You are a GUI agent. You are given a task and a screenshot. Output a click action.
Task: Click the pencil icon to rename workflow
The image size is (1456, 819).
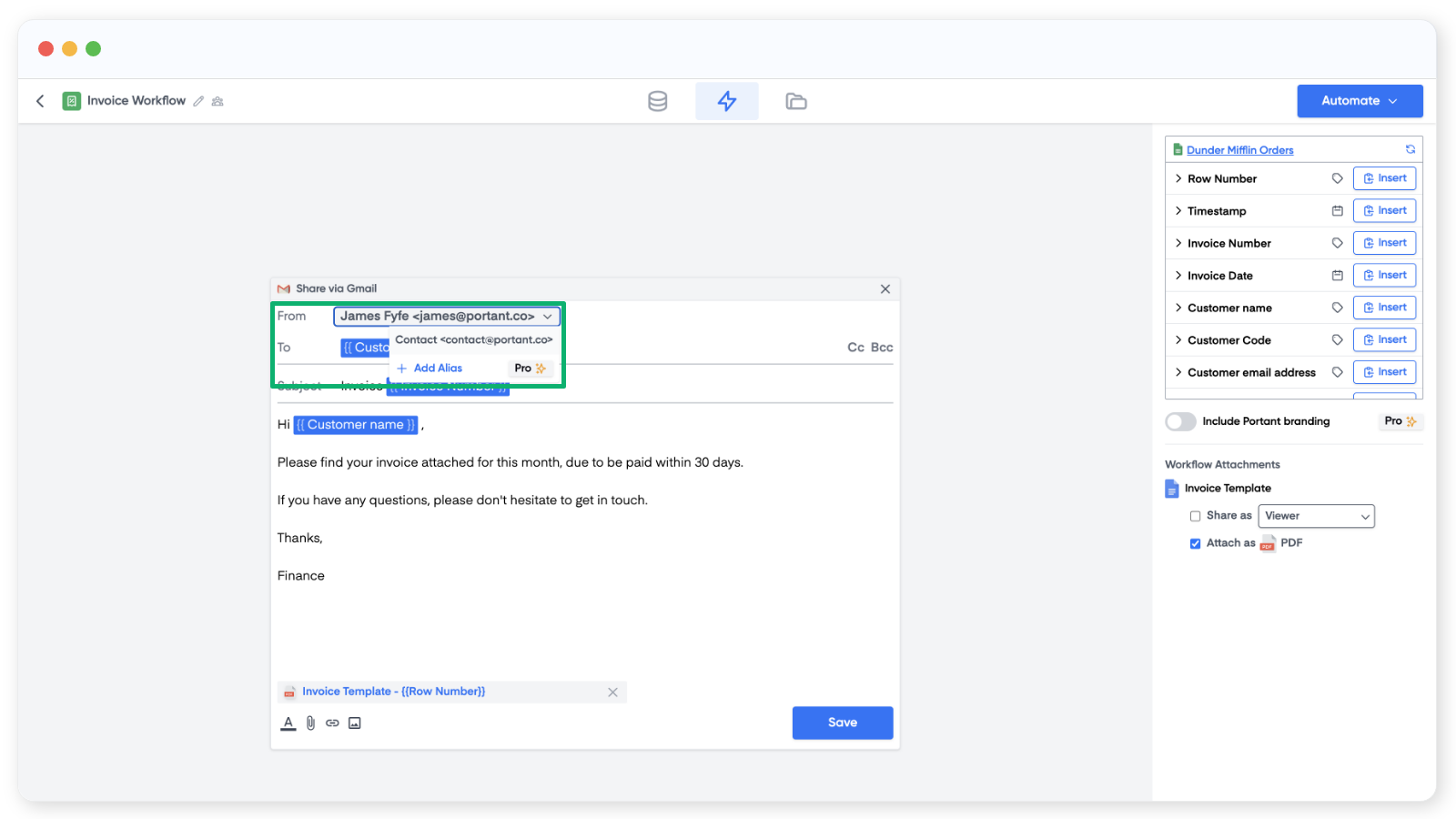click(x=198, y=101)
